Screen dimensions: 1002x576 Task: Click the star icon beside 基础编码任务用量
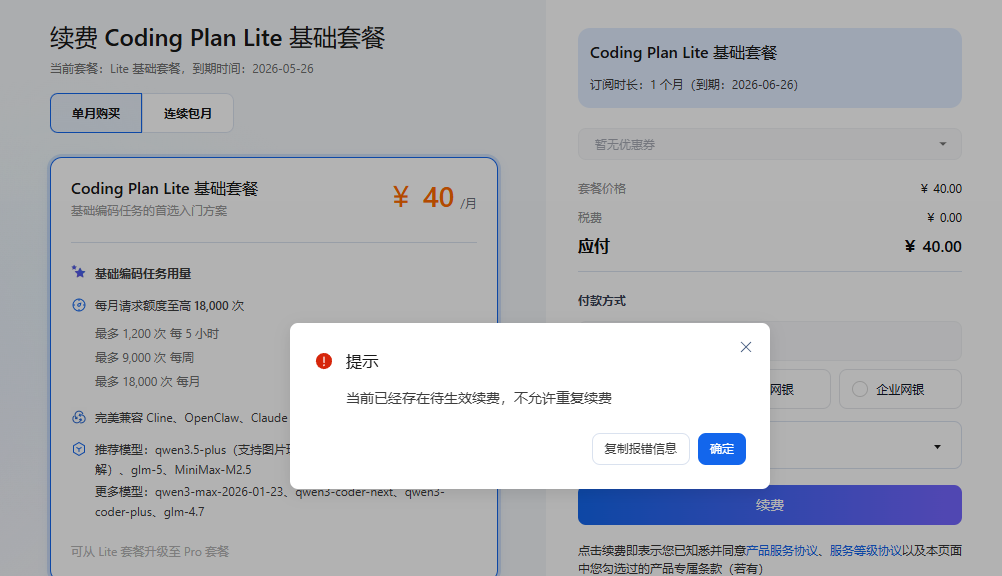(79, 272)
